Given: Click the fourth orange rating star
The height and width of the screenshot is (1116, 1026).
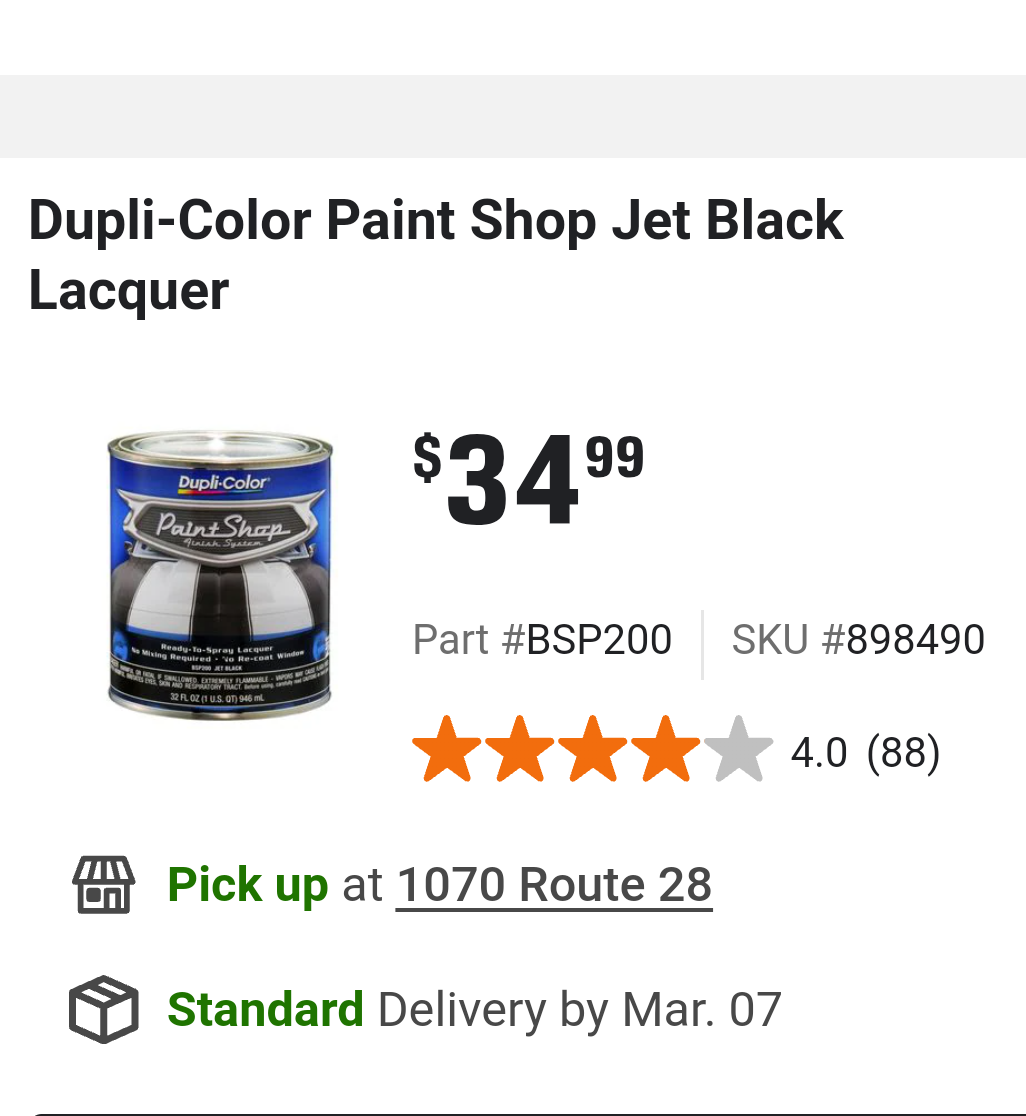Looking at the screenshot, I should (x=666, y=749).
